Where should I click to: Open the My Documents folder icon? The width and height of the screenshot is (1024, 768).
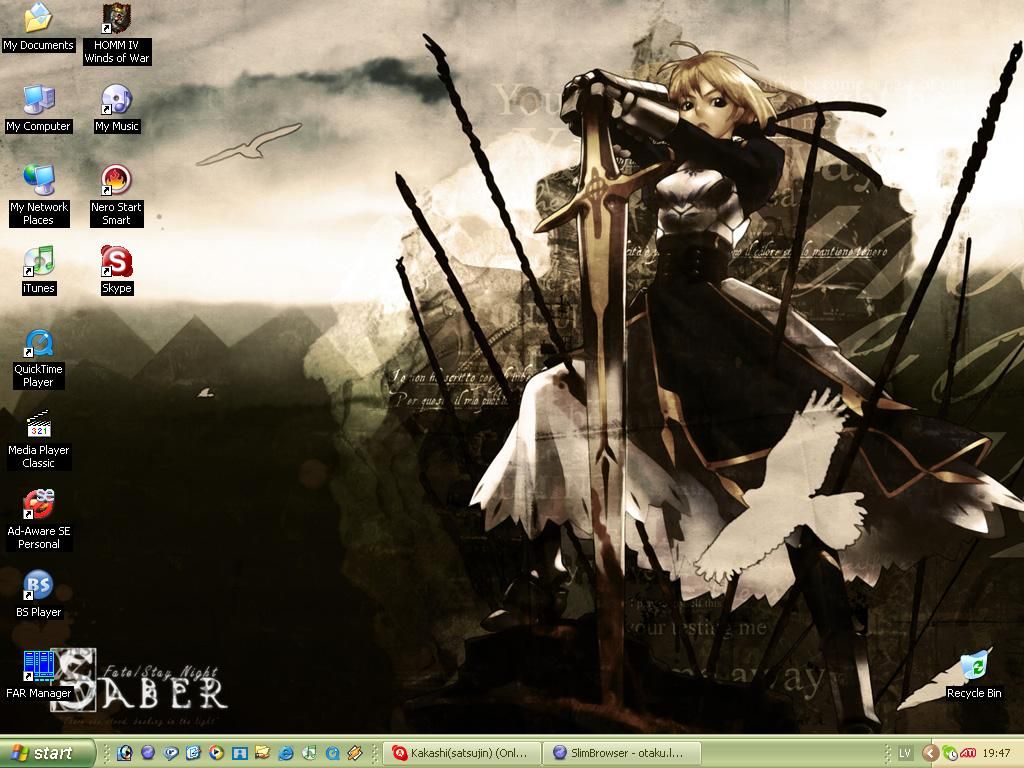coord(39,27)
